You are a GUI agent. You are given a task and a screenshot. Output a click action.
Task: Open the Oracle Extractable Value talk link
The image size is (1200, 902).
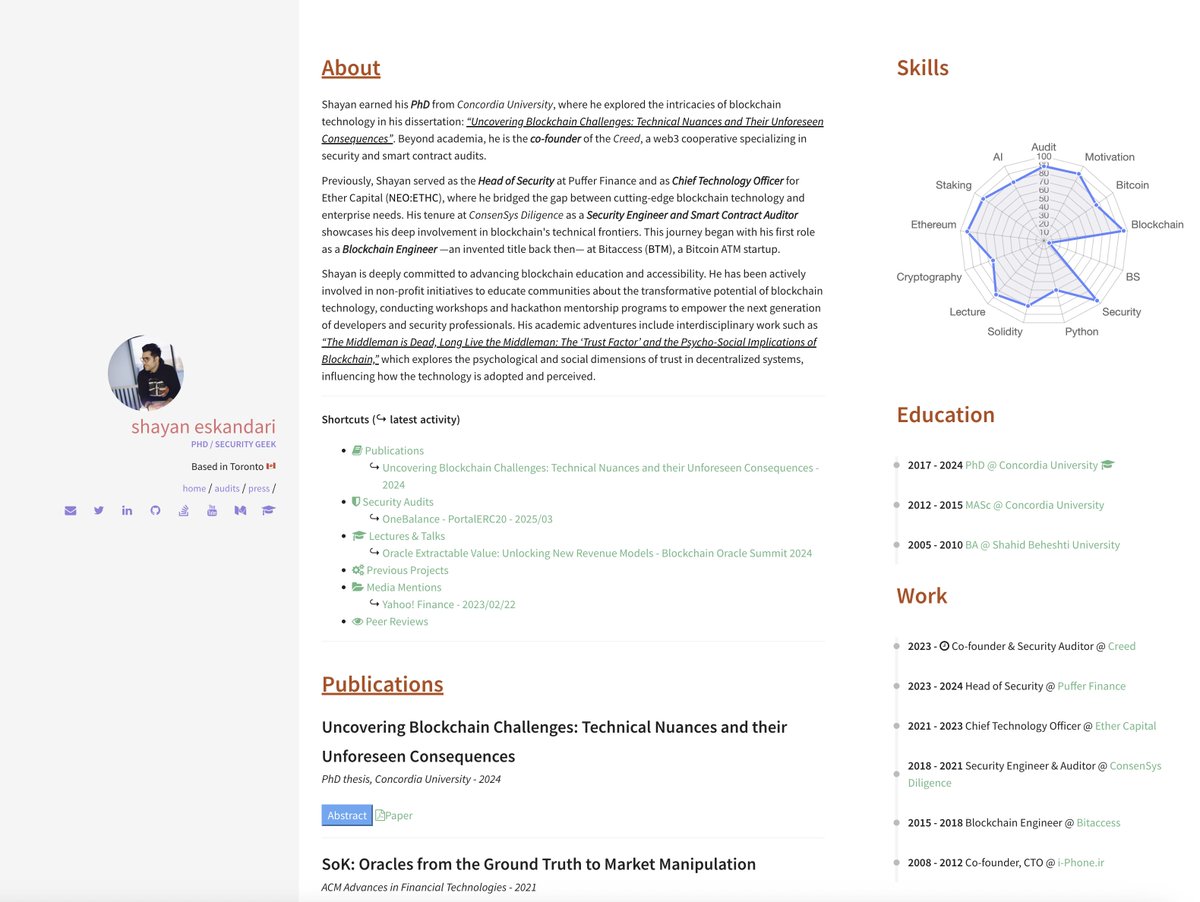[597, 553]
